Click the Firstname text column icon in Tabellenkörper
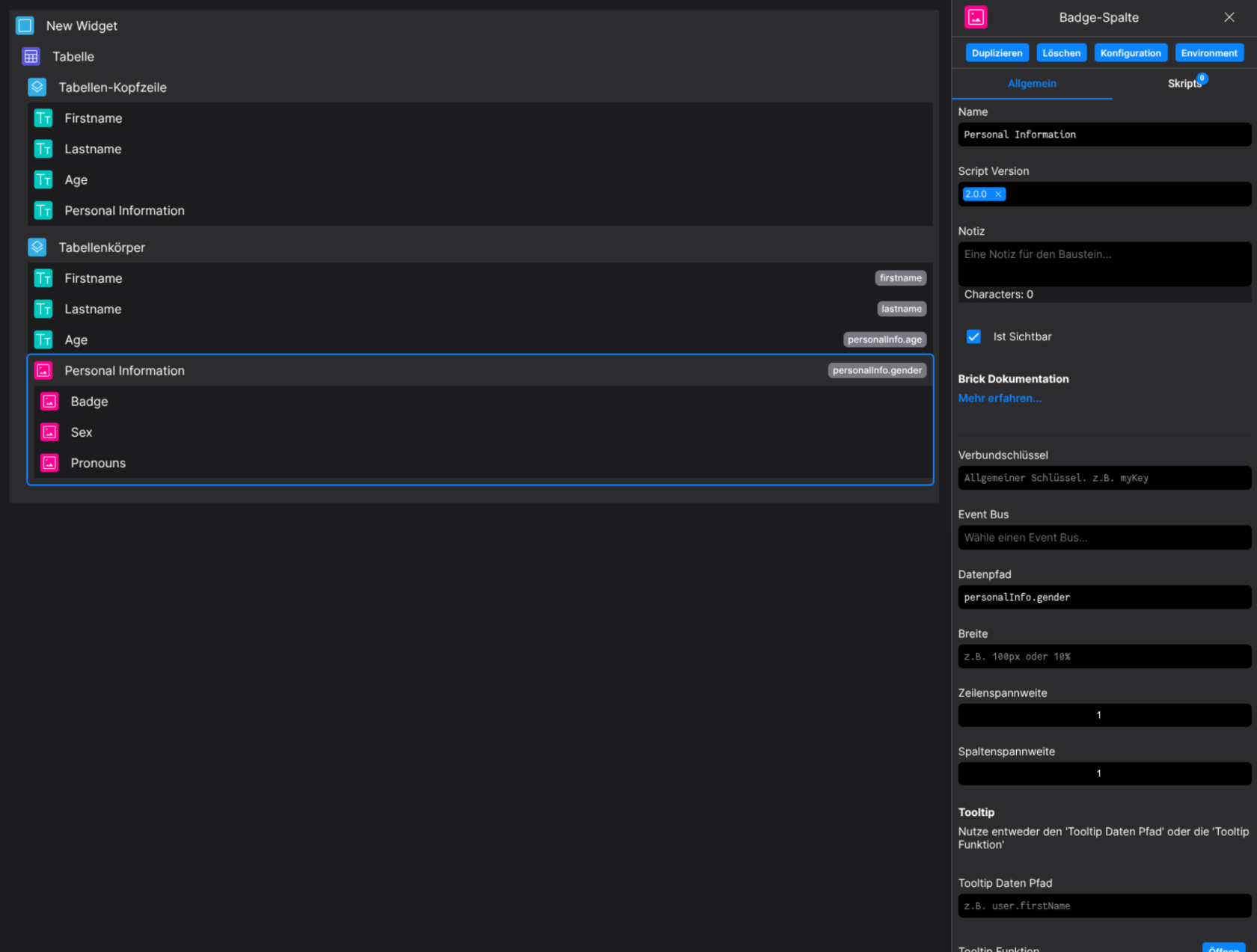Viewport: 1257px width, 952px height. (x=43, y=277)
